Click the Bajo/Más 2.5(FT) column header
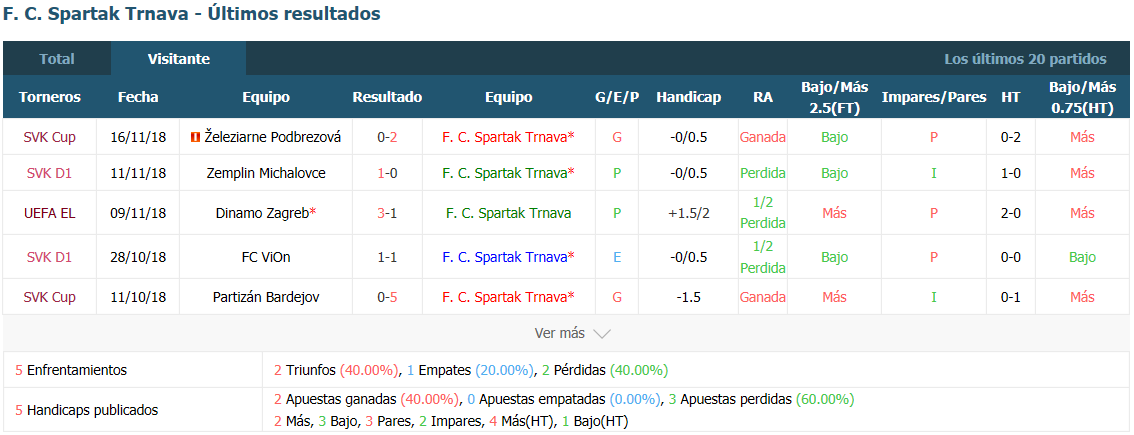The width and height of the screenshot is (1134, 435). pos(834,97)
